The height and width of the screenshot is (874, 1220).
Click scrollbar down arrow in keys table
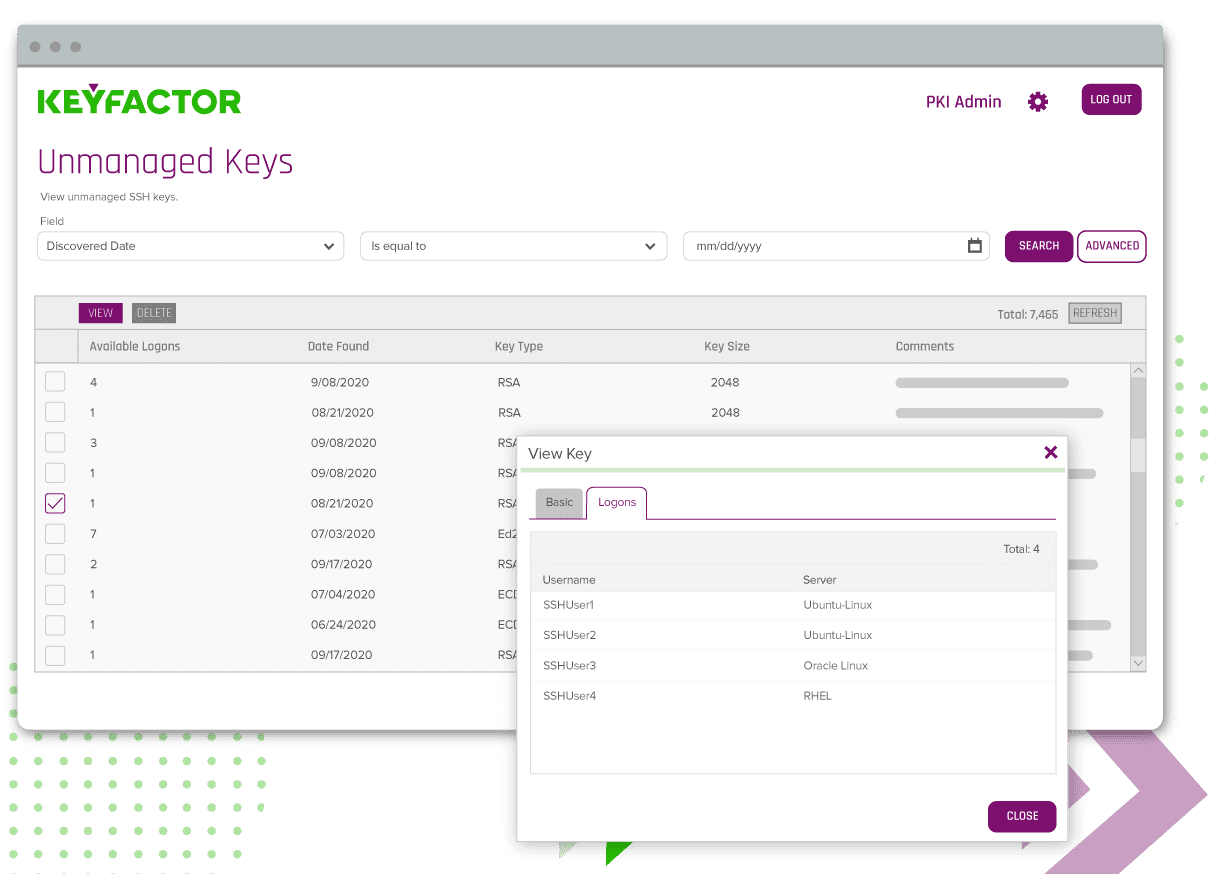coord(1138,663)
